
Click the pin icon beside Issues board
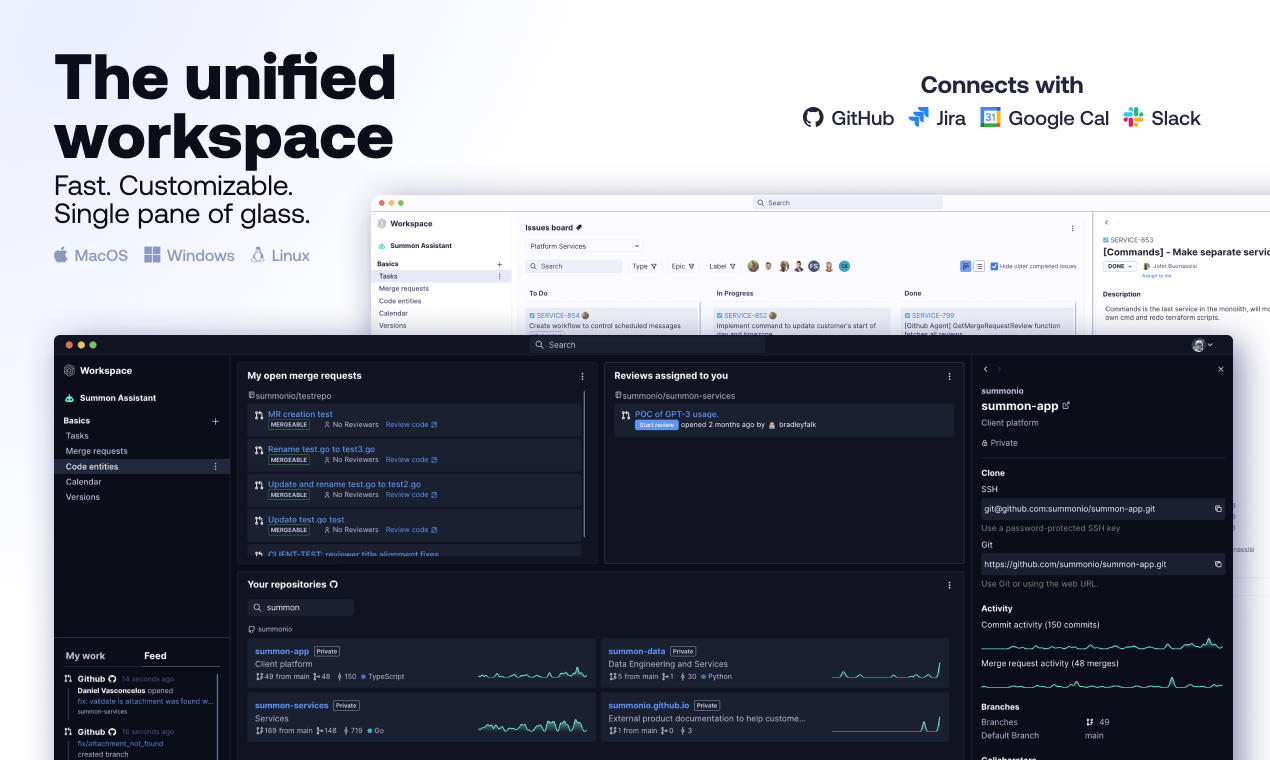(x=579, y=228)
